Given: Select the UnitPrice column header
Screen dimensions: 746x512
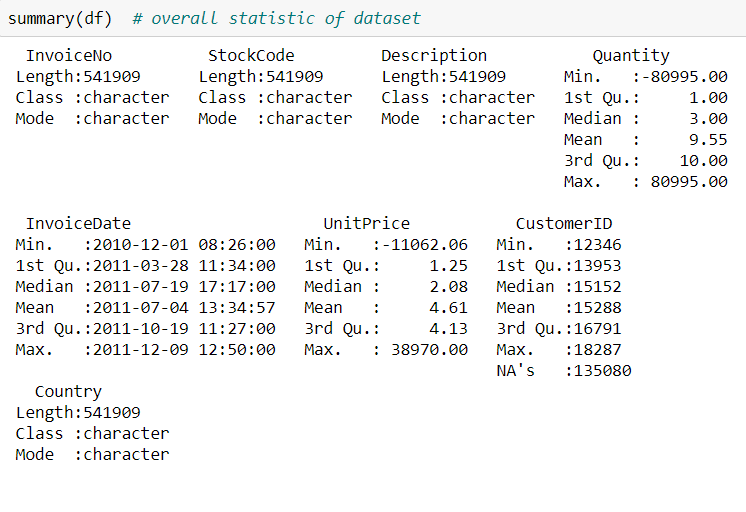Looking at the screenshot, I should pos(366,224).
